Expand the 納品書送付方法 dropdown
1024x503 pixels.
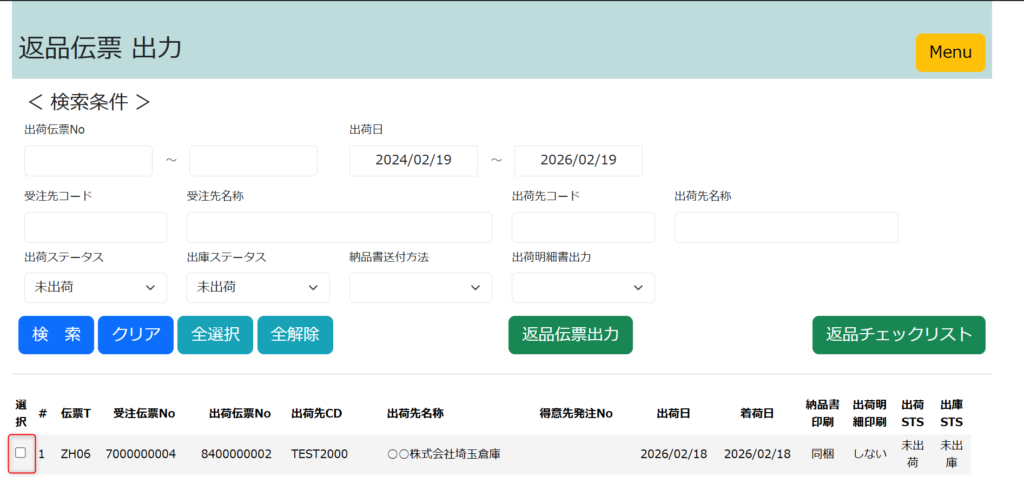coord(420,287)
